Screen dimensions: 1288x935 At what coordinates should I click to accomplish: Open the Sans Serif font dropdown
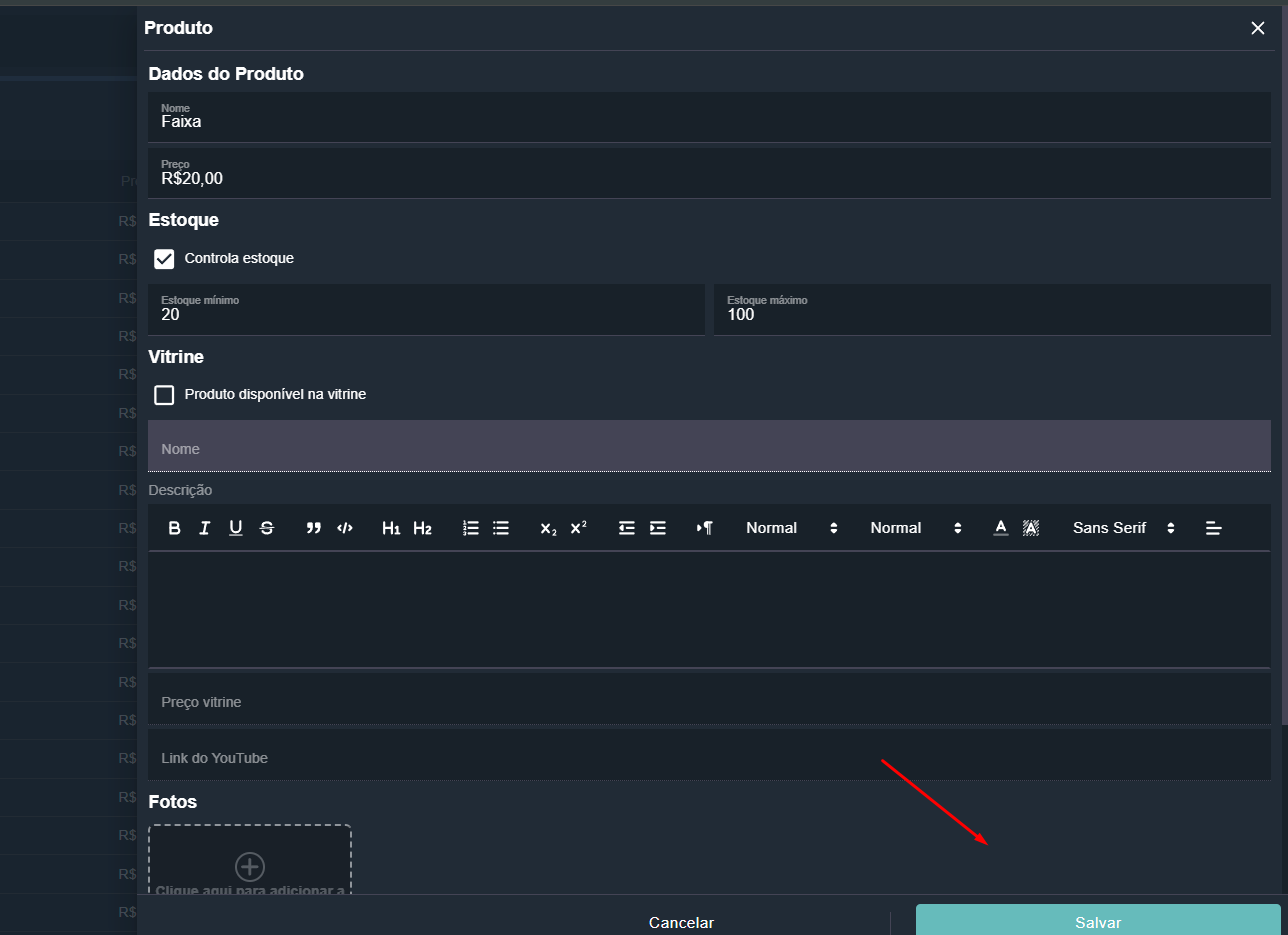click(1123, 528)
